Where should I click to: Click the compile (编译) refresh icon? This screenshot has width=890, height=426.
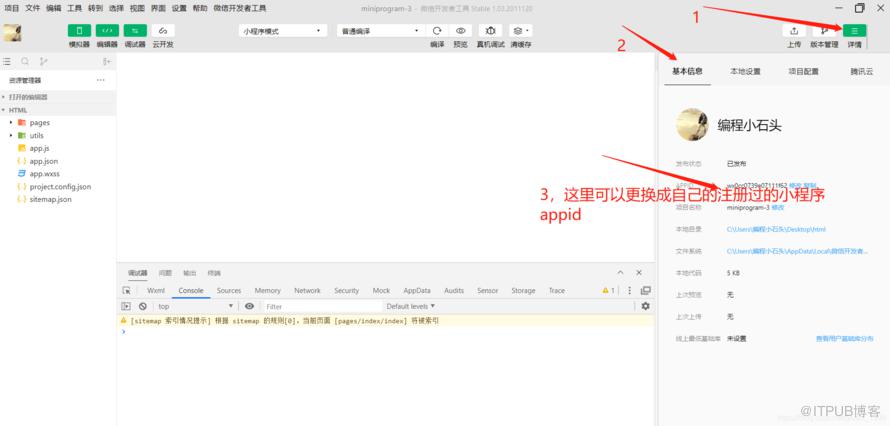pos(437,31)
